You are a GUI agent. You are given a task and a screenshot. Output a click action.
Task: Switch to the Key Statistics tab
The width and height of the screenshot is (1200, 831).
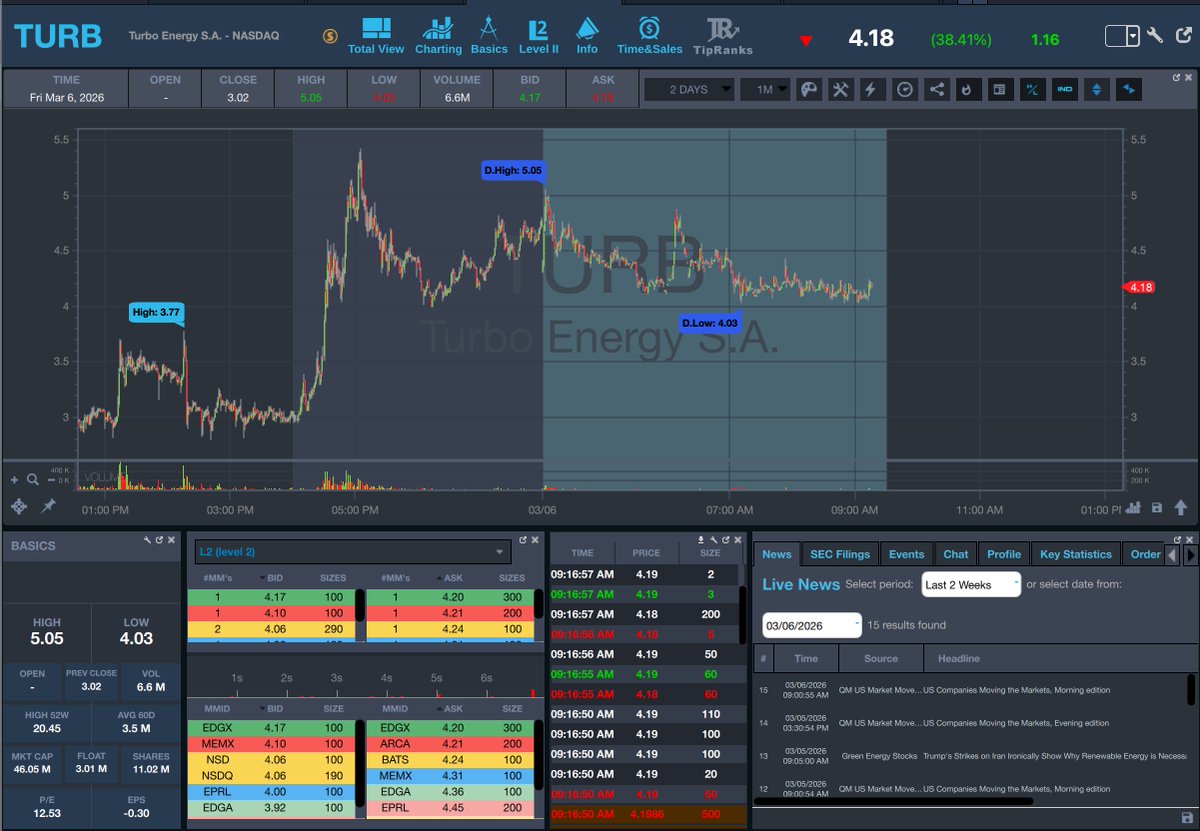click(x=1076, y=554)
